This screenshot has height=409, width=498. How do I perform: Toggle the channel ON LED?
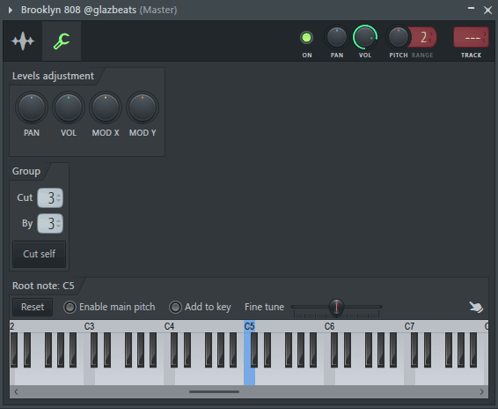pyautogui.click(x=306, y=38)
